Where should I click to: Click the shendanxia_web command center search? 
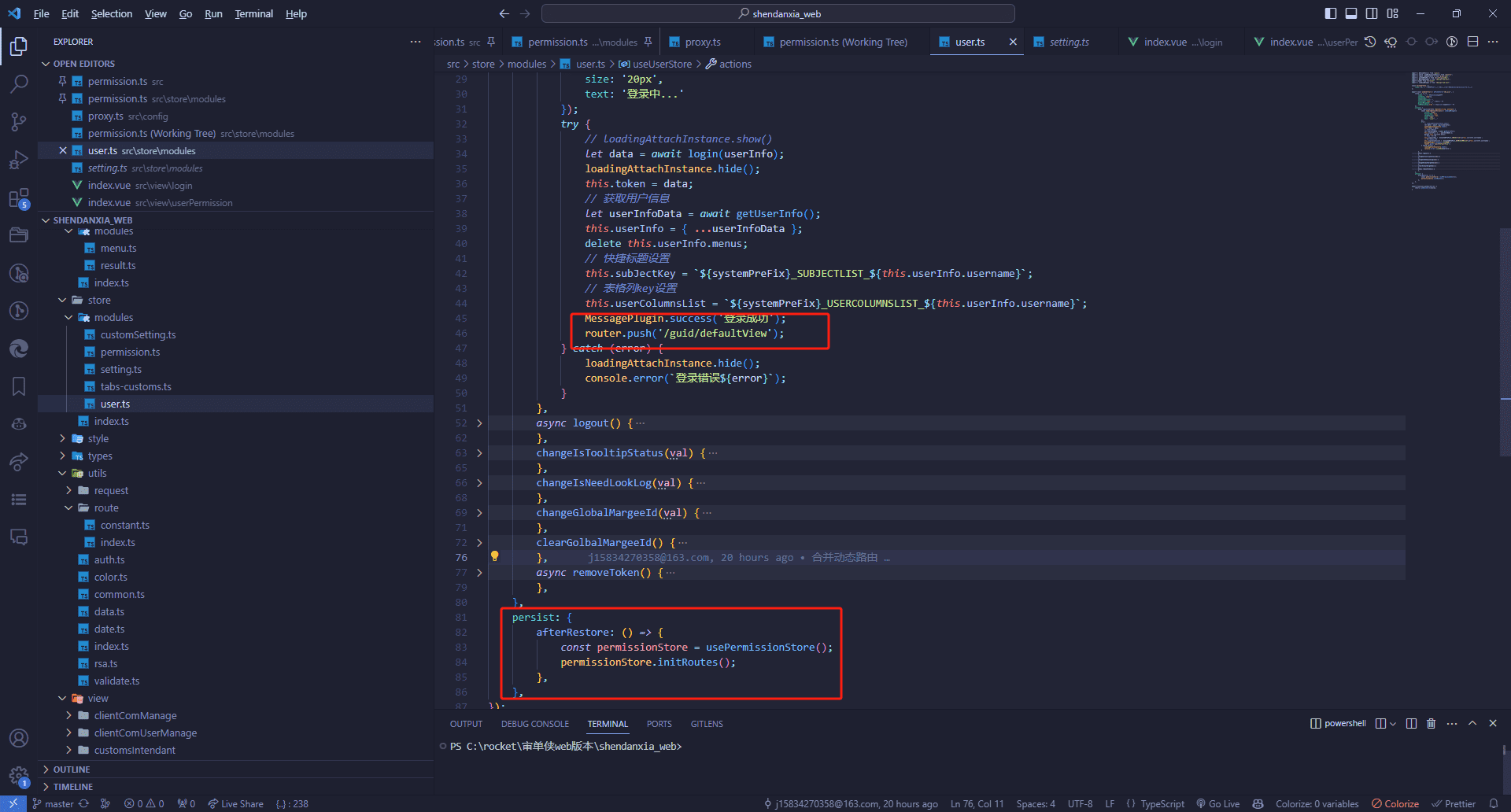[778, 13]
